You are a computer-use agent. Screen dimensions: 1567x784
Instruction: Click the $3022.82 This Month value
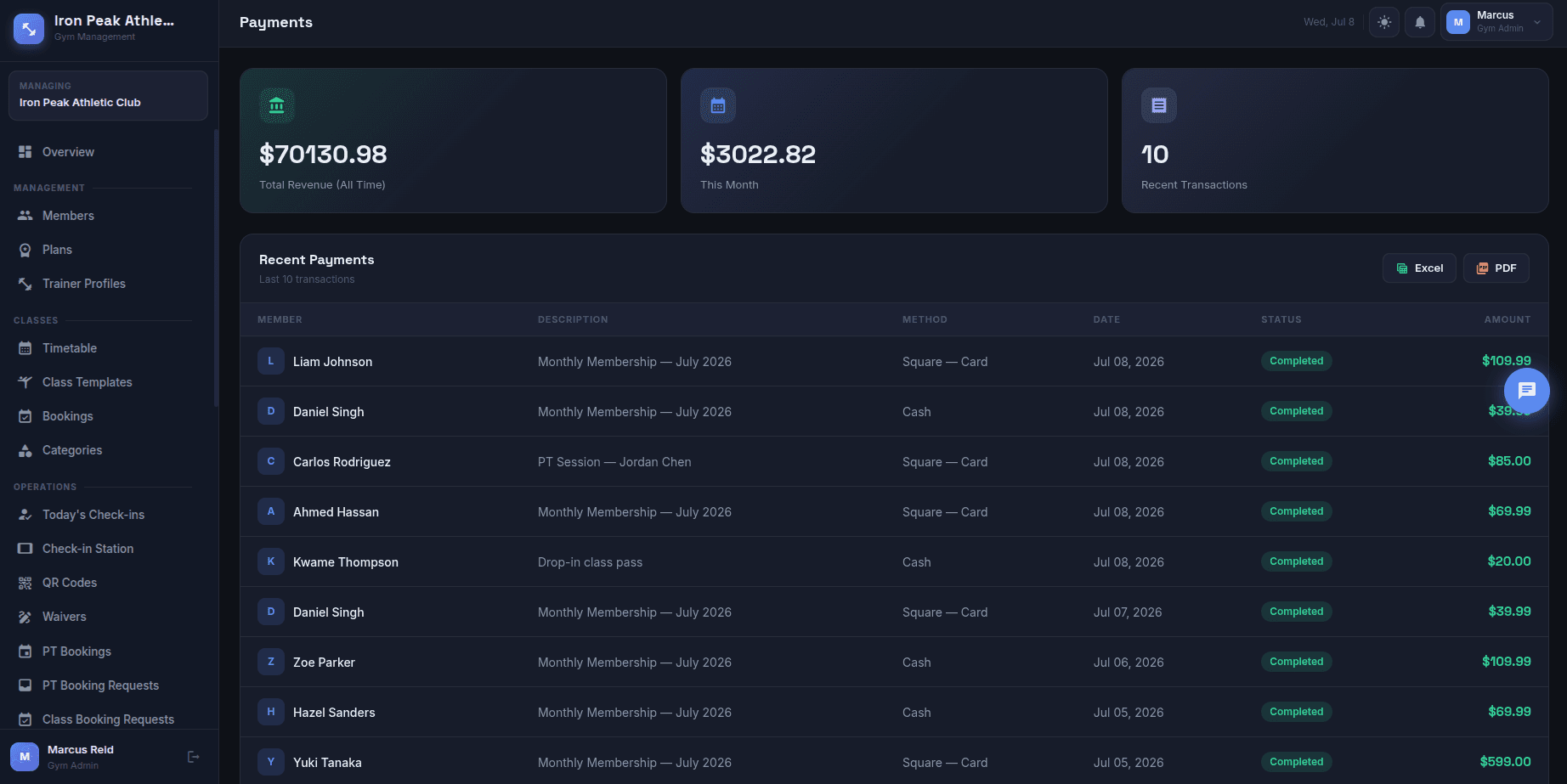[758, 155]
